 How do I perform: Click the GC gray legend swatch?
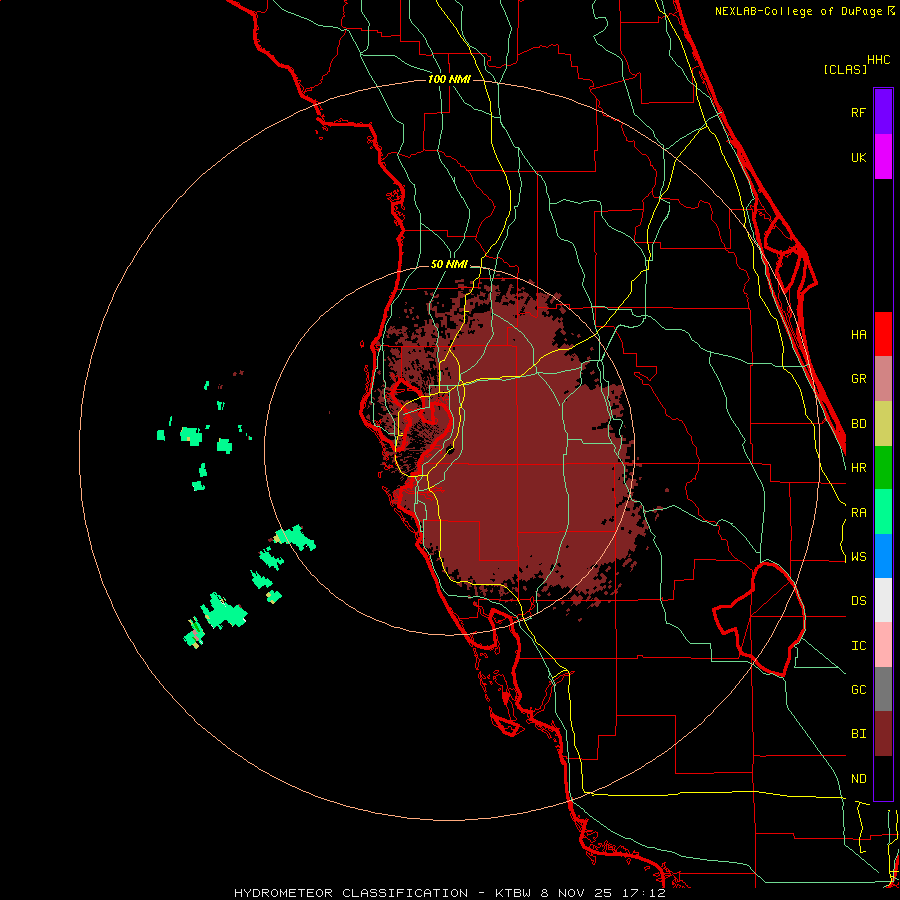coord(883,689)
